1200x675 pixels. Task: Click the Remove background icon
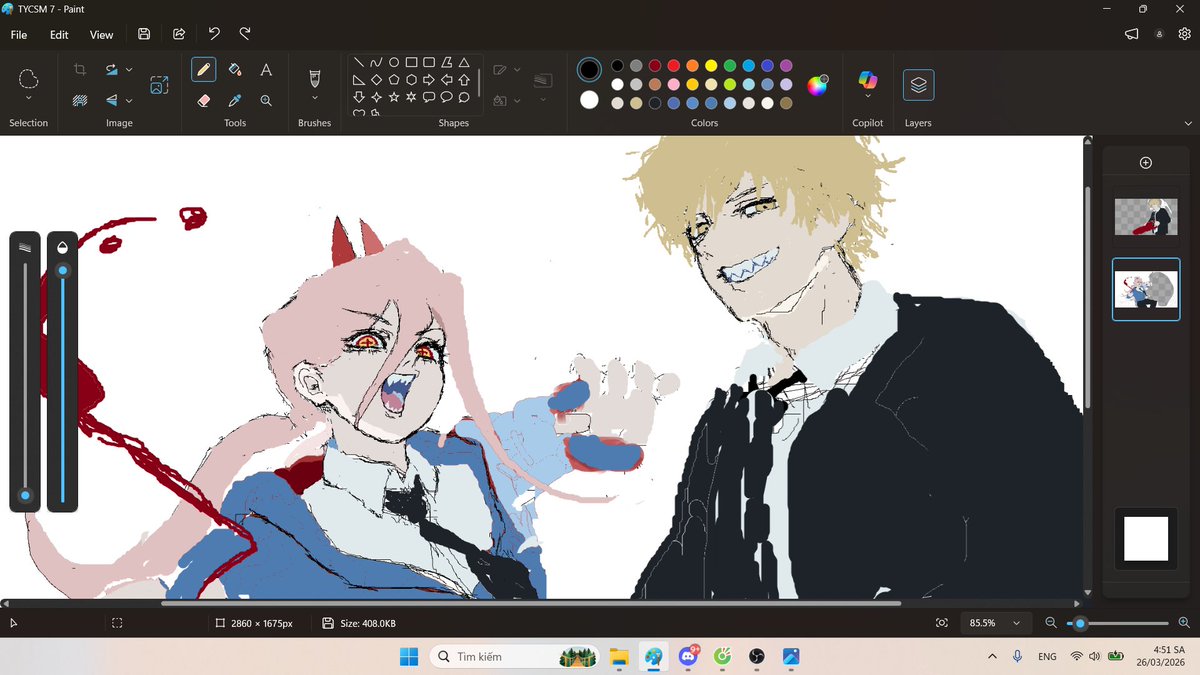80,100
